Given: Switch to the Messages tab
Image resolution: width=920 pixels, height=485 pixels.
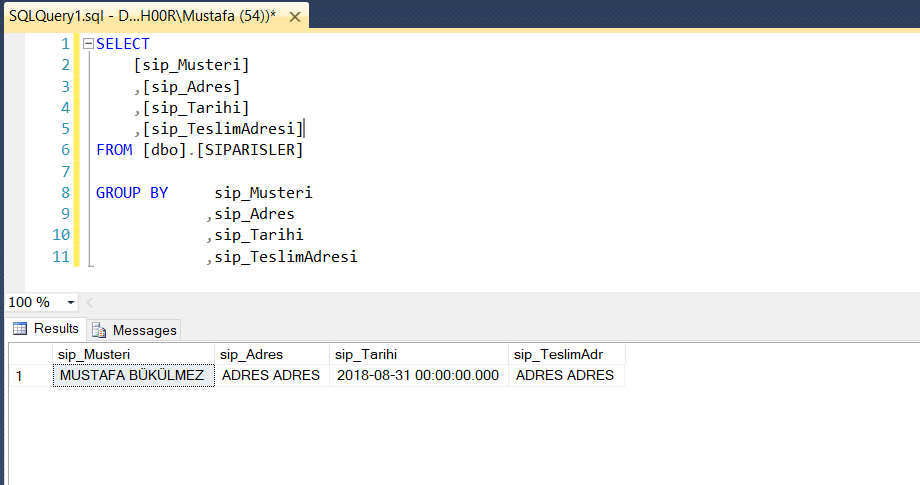Looking at the screenshot, I should tap(134, 330).
